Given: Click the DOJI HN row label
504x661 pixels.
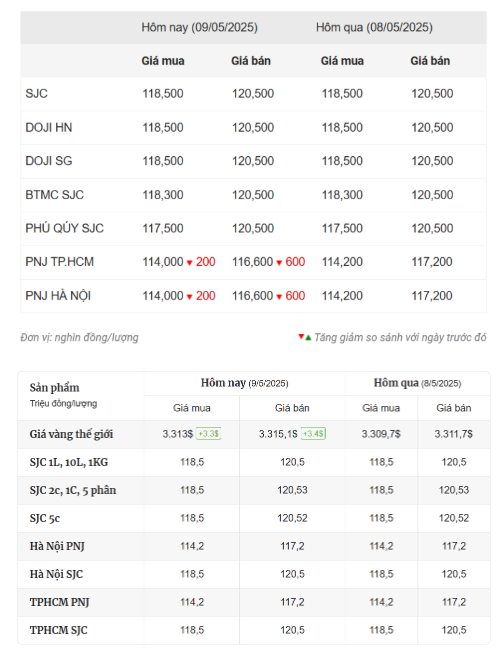Looking at the screenshot, I should tap(48, 127).
